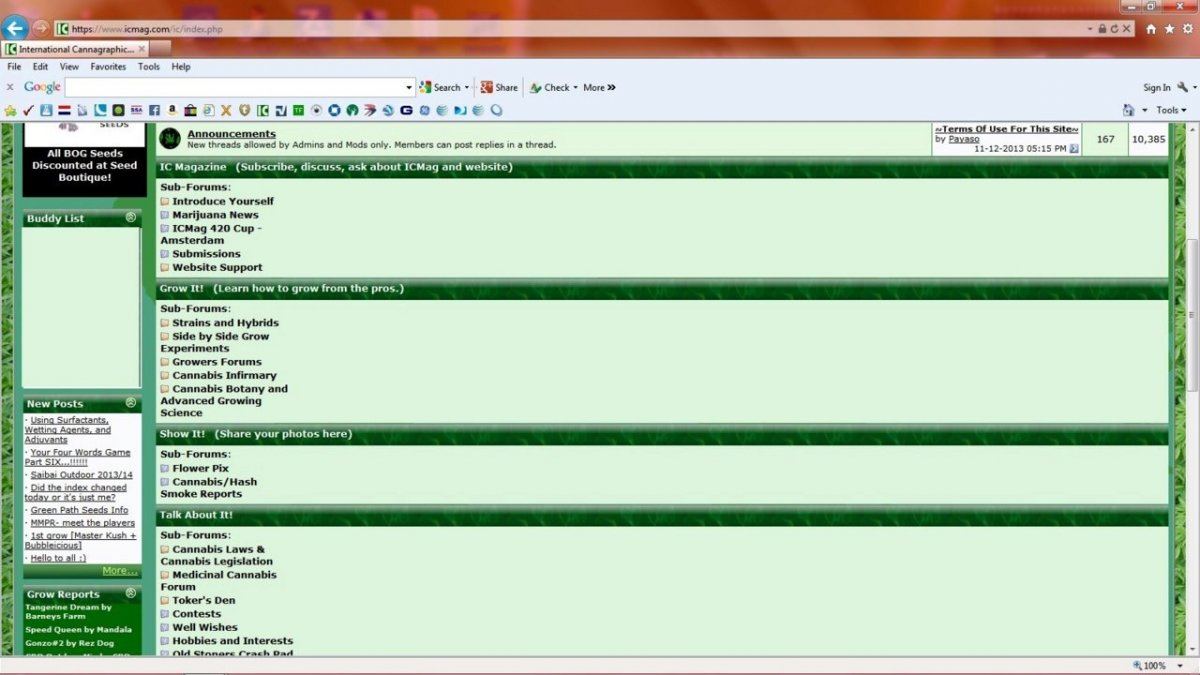The width and height of the screenshot is (1200, 675).
Task: Open the Help menu
Action: pos(181,67)
